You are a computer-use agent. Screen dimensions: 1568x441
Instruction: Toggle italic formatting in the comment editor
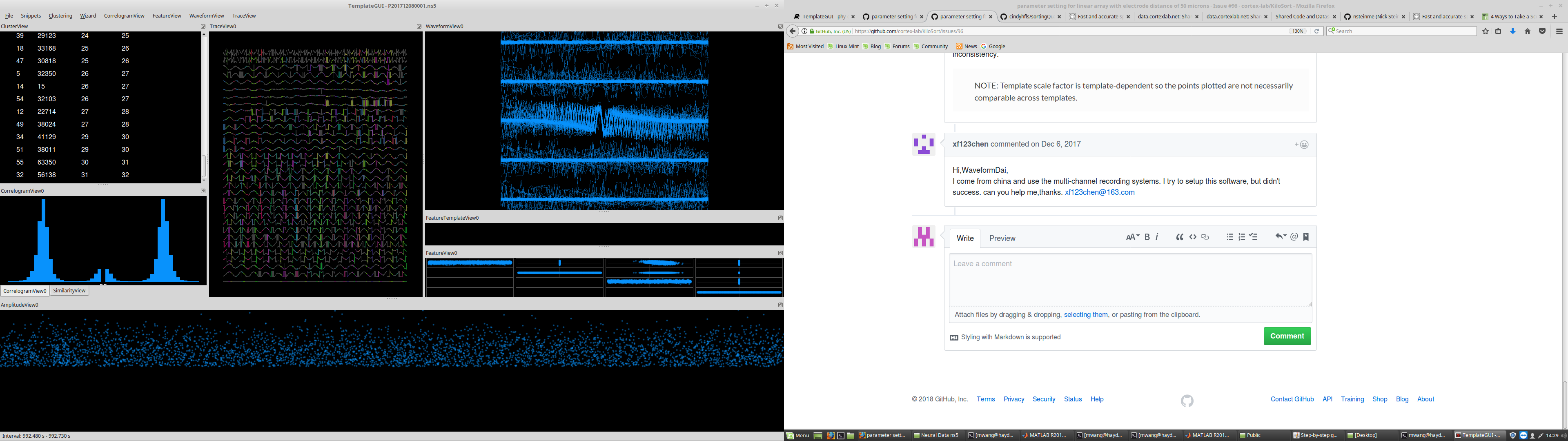[x=1157, y=237]
